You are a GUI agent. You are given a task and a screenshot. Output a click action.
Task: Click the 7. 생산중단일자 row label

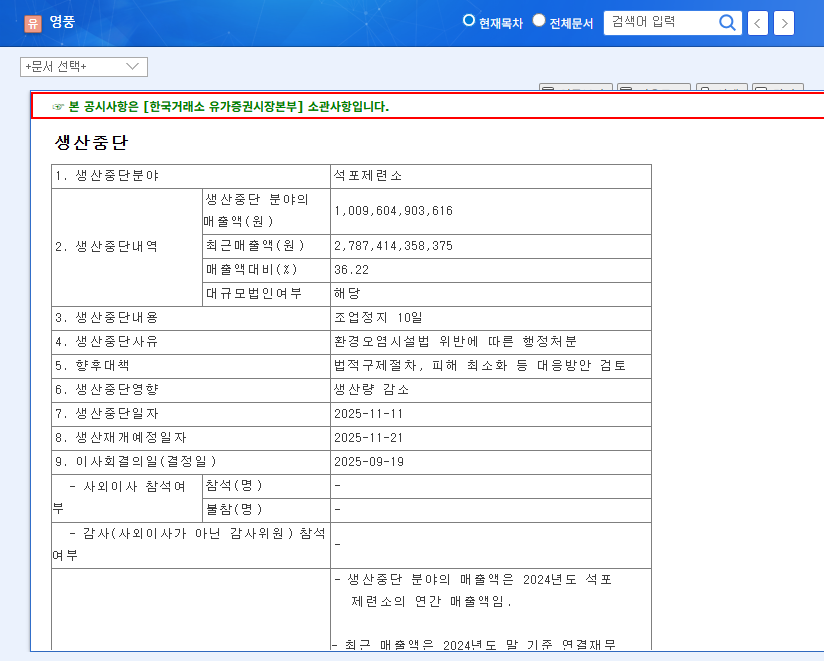click(x=107, y=414)
